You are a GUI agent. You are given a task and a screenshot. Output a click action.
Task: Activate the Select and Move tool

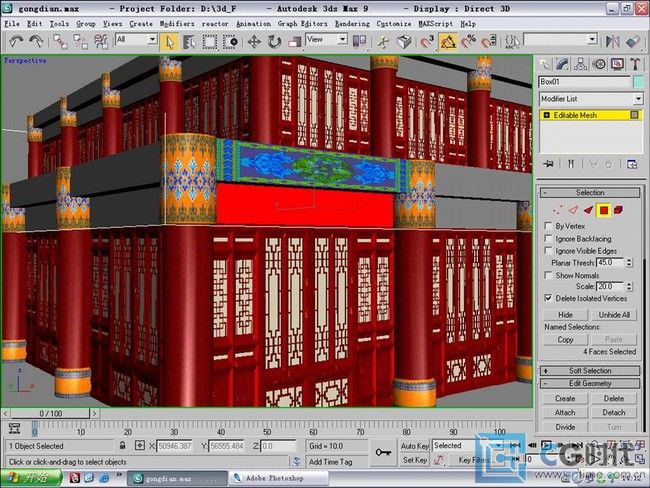tap(254, 42)
